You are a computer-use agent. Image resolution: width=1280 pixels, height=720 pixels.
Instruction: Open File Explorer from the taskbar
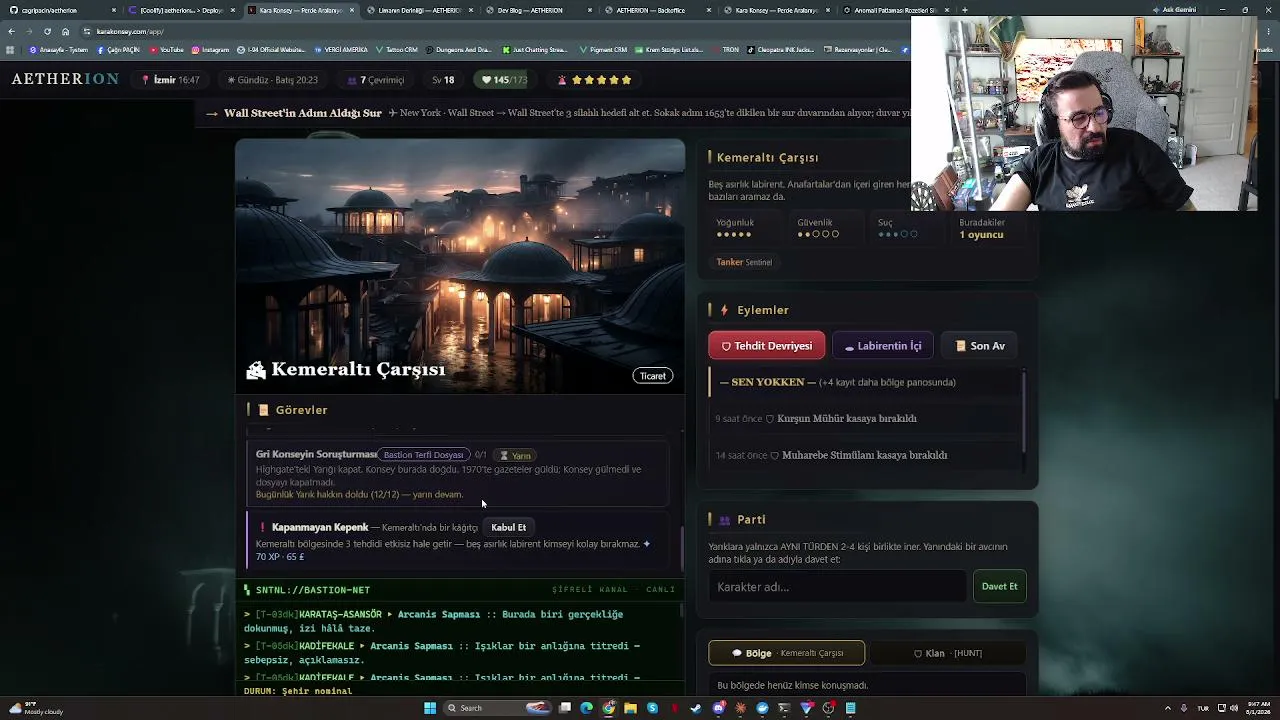click(631, 708)
